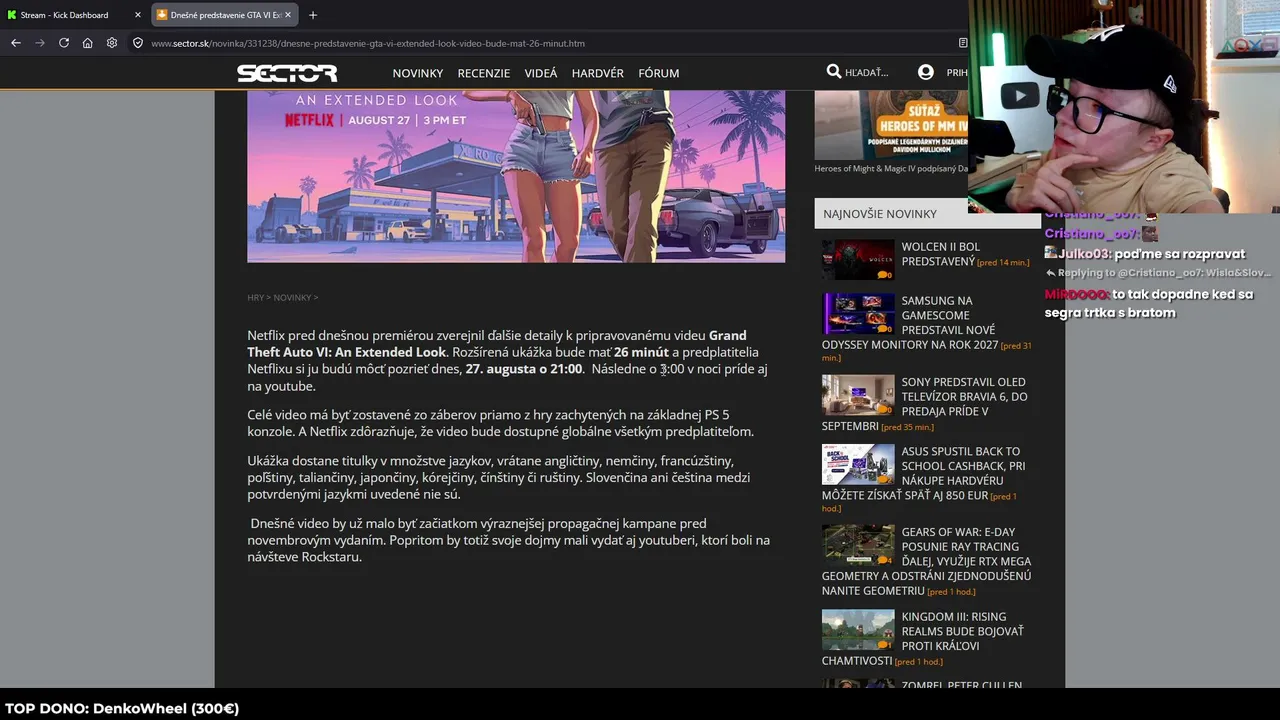Close the GTA VI article tab
Viewport: 1280px width, 720px height.
(x=288, y=15)
